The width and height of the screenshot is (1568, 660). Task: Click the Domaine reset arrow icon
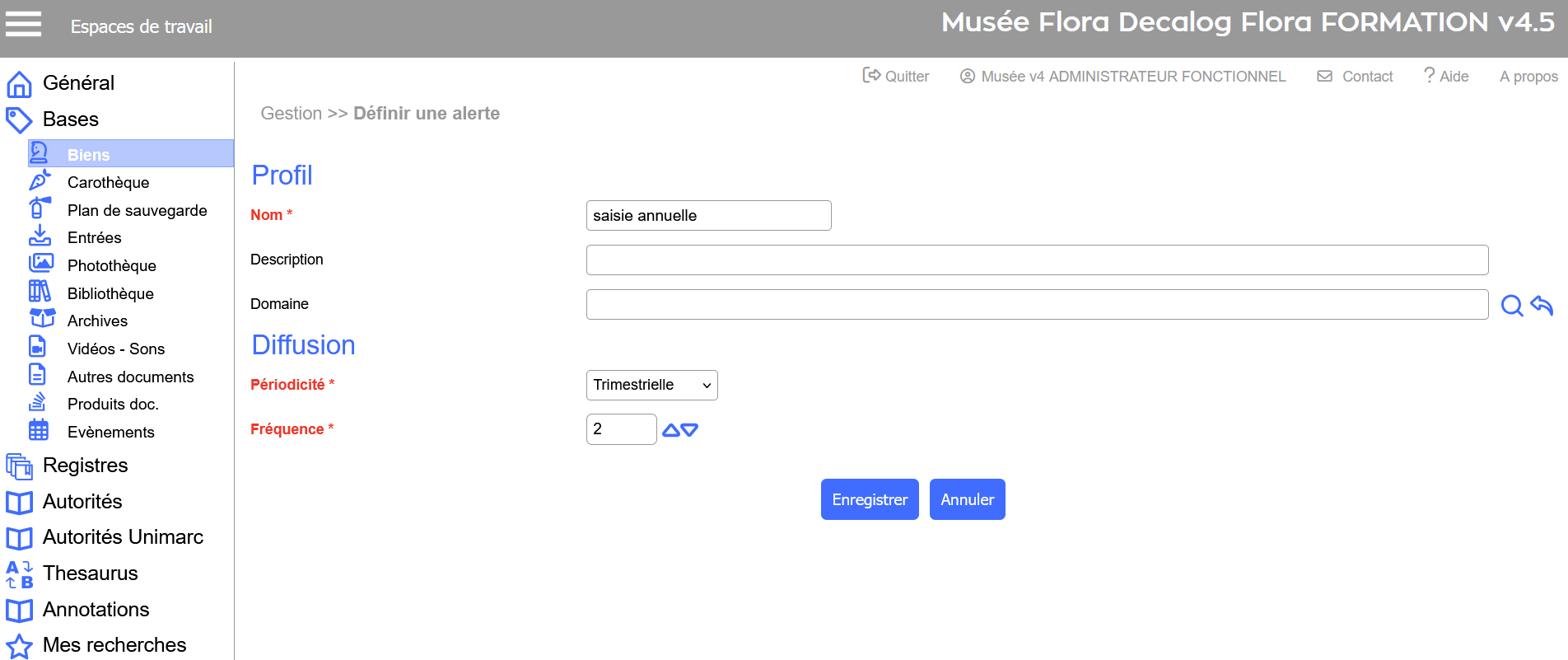point(1542,306)
